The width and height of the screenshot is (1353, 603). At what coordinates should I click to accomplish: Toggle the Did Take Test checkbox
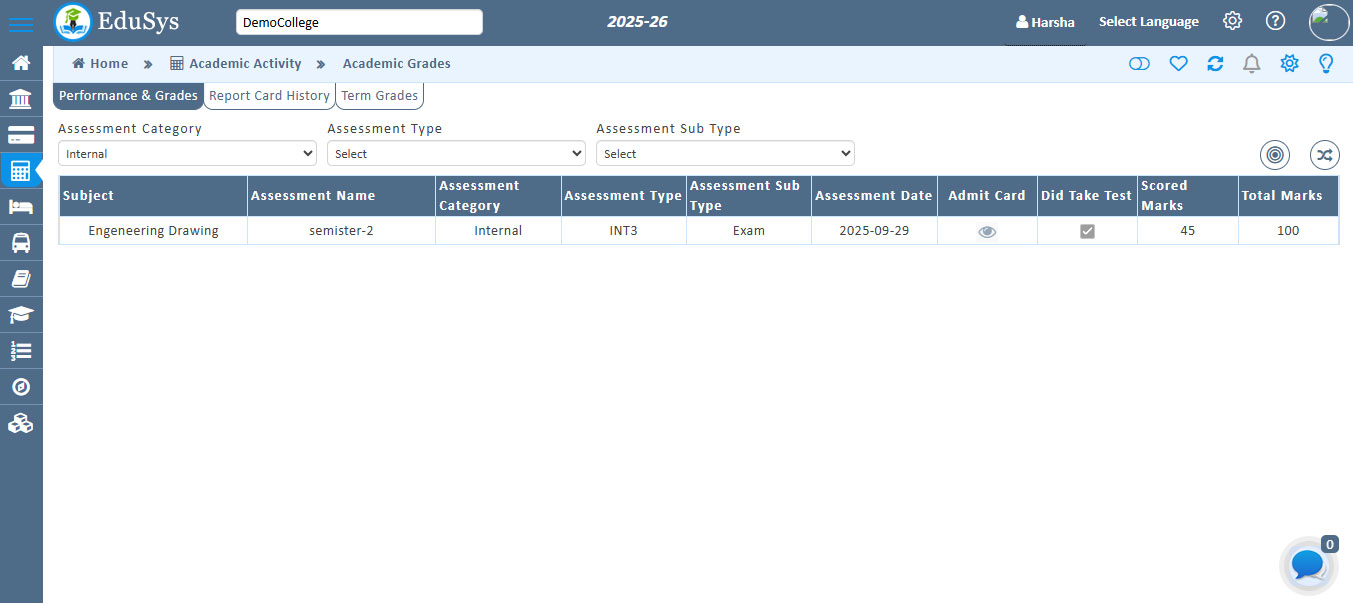click(x=1086, y=230)
